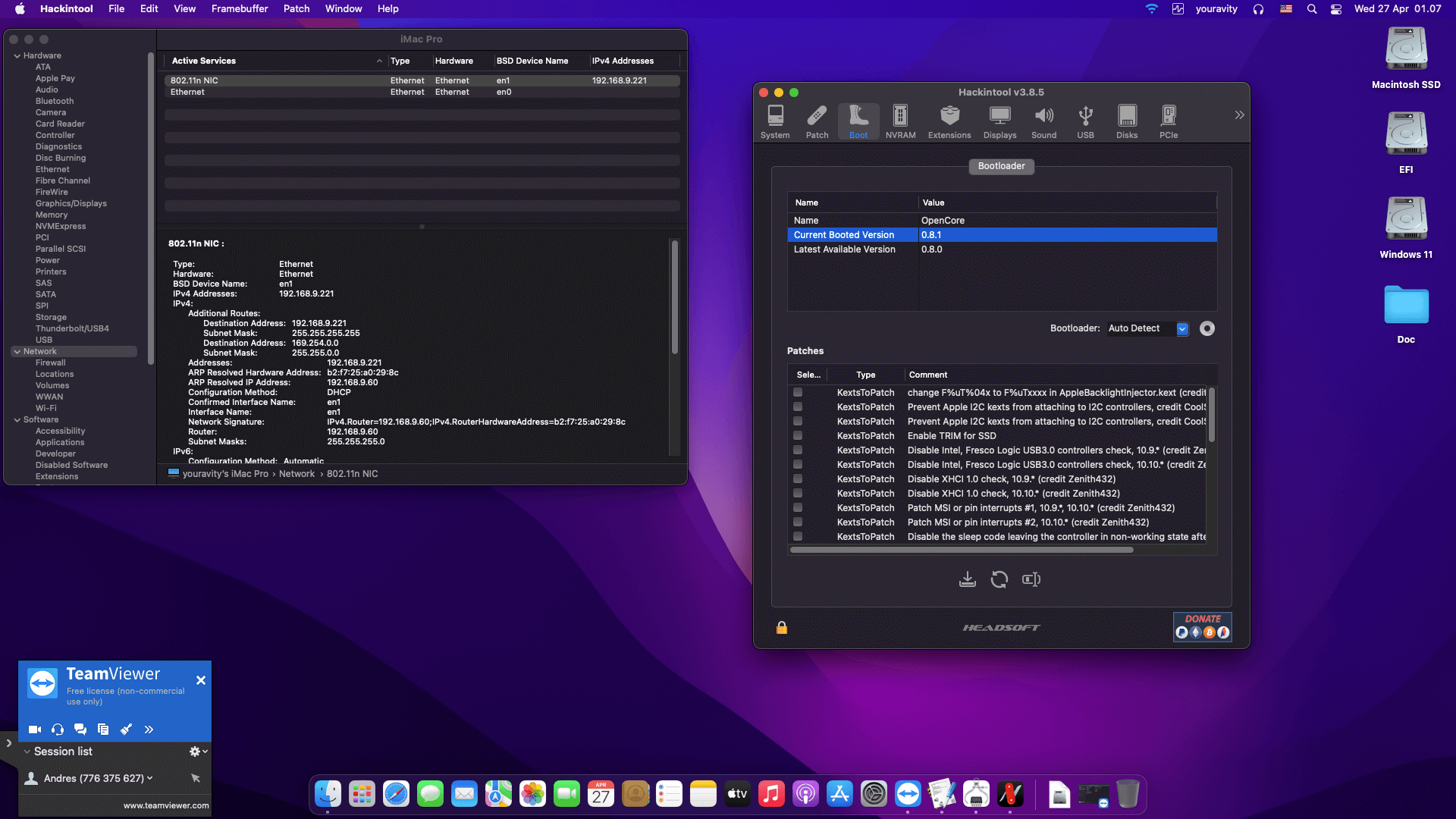This screenshot has width=1456, height=819.
Task: Expand more TeamViewer toolbar options
Action: (x=149, y=730)
